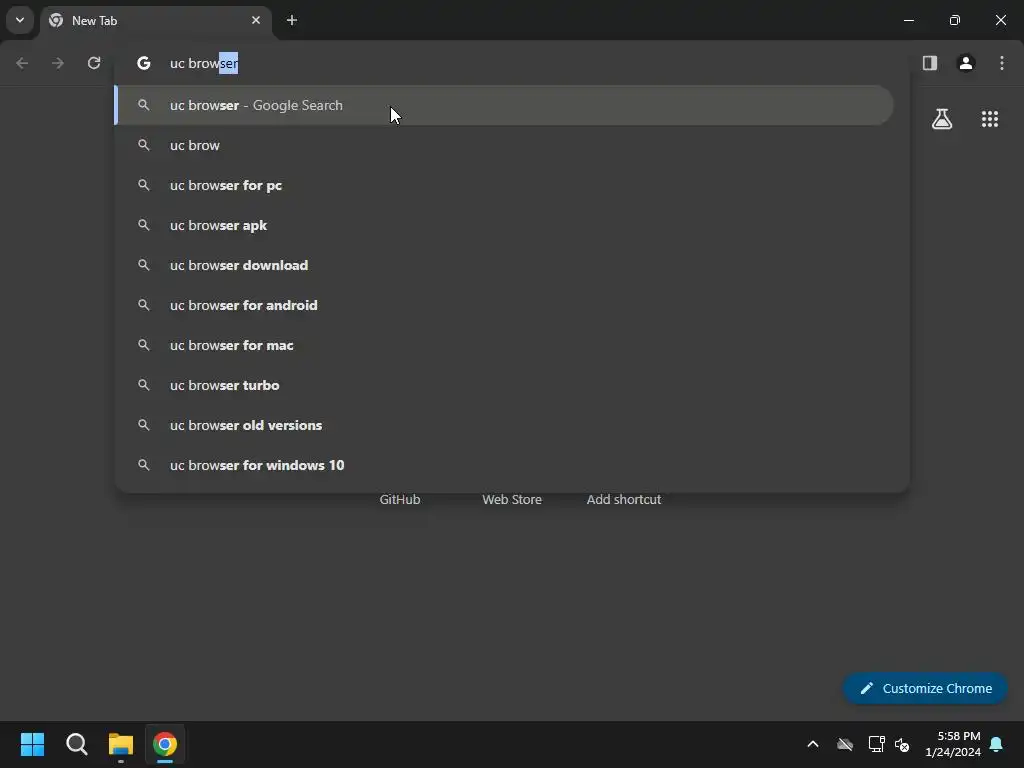Open the tab search dropdown arrow
This screenshot has width=1024, height=768.
pyautogui.click(x=20, y=20)
